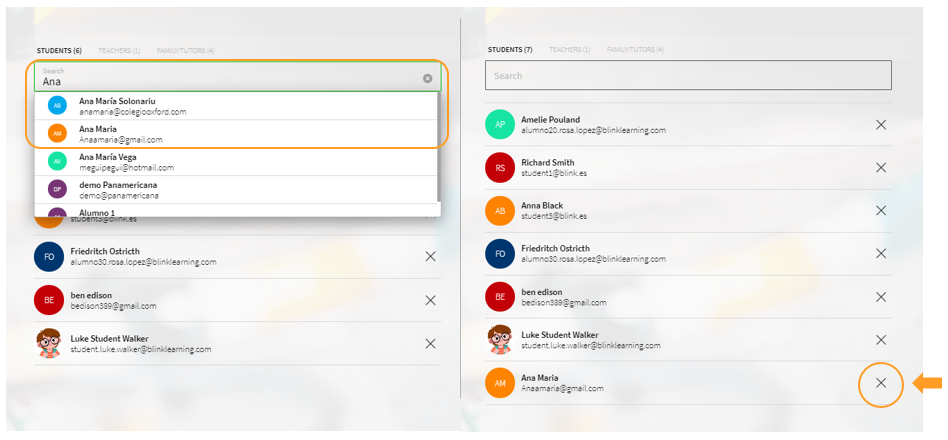
Task: Remove Friedritch Ostricth in left panel
Action: [x=430, y=257]
